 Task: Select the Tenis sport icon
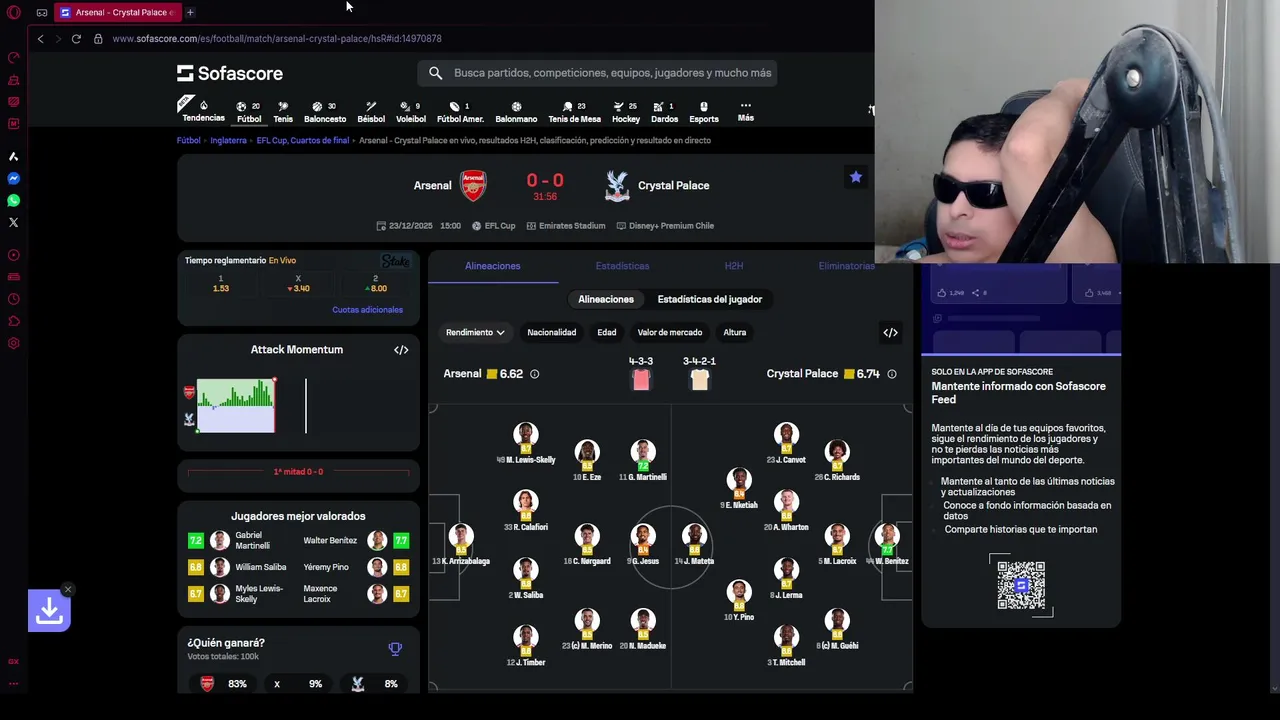283,106
